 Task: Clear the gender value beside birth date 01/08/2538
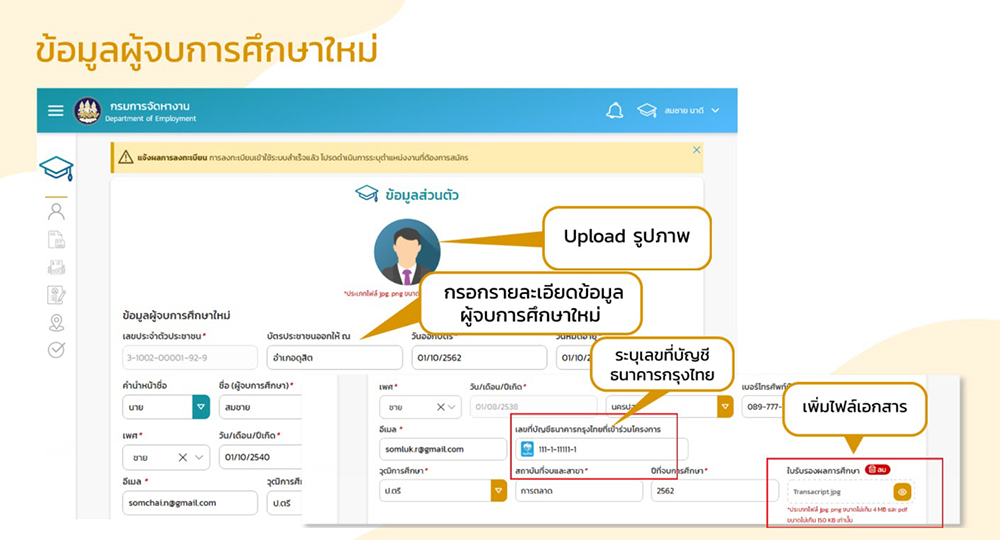click(440, 407)
